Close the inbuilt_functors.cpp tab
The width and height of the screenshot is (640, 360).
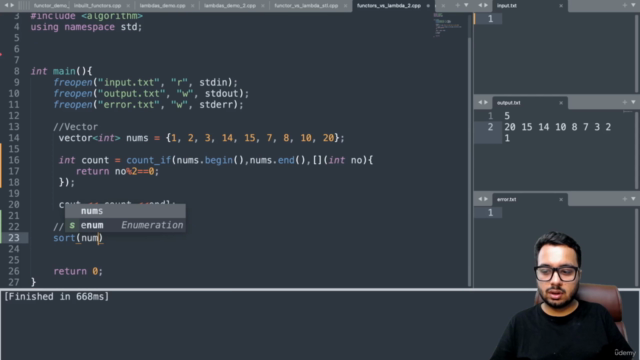point(128,6)
